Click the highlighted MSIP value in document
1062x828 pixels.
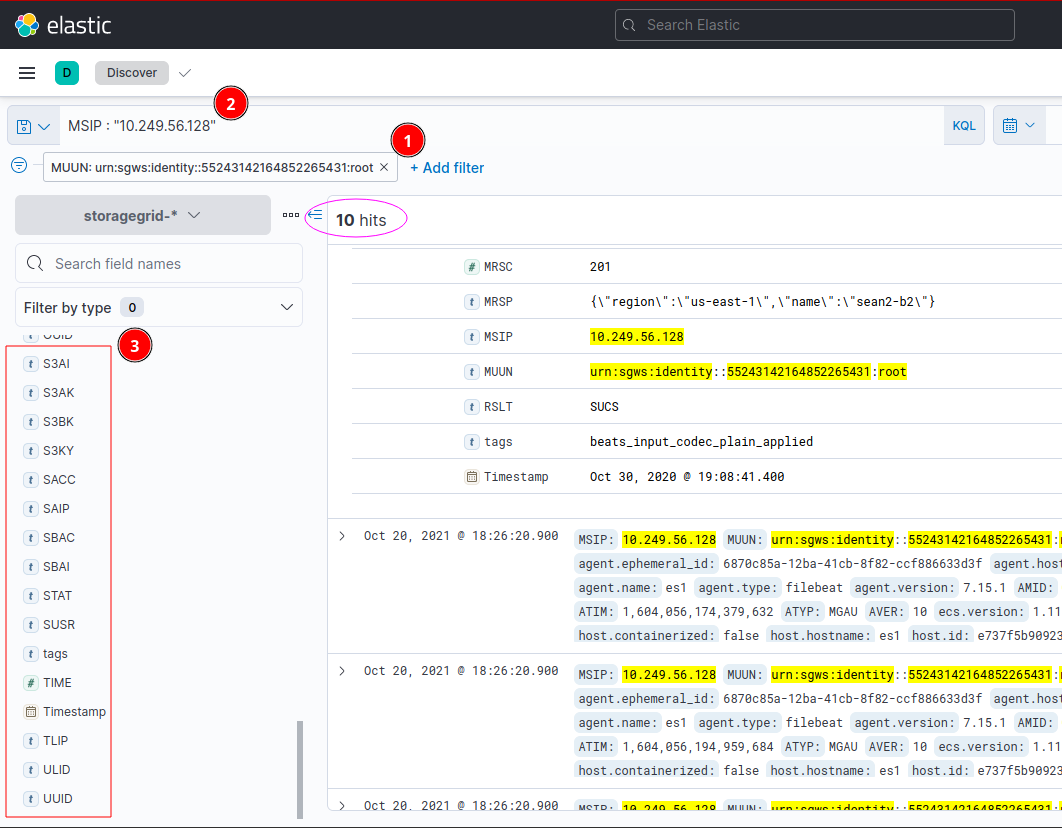click(x=637, y=337)
